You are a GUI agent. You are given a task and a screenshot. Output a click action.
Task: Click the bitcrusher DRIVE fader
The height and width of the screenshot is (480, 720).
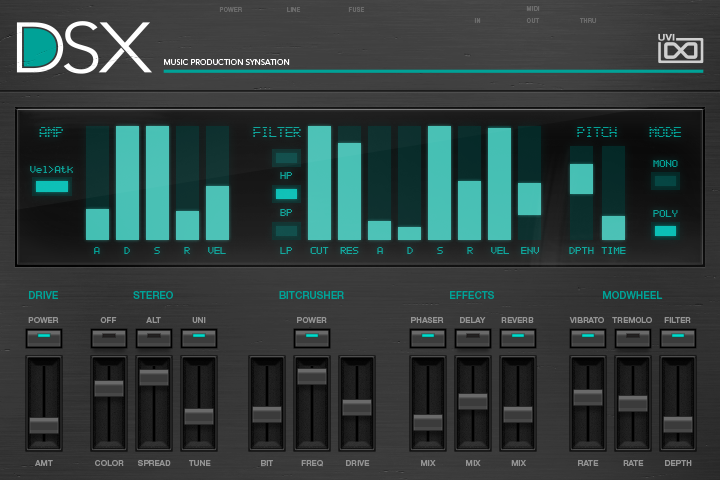coord(357,407)
